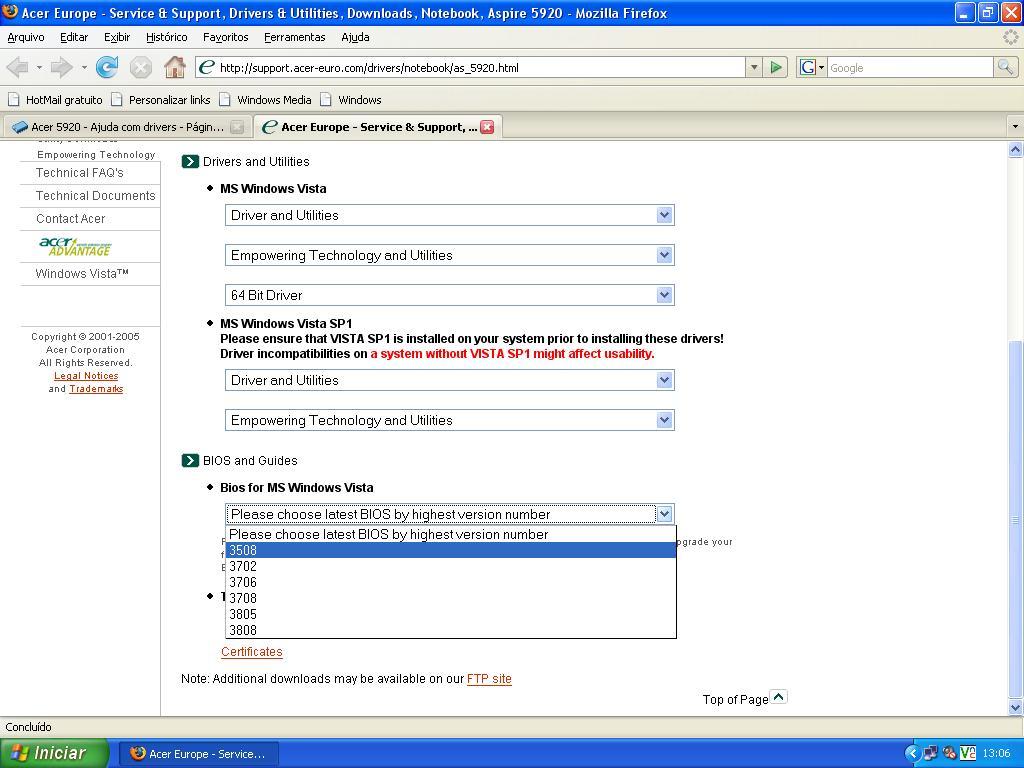This screenshot has width=1024, height=768.
Task: Click the Acer Advantage logo
Action: [x=75, y=246]
